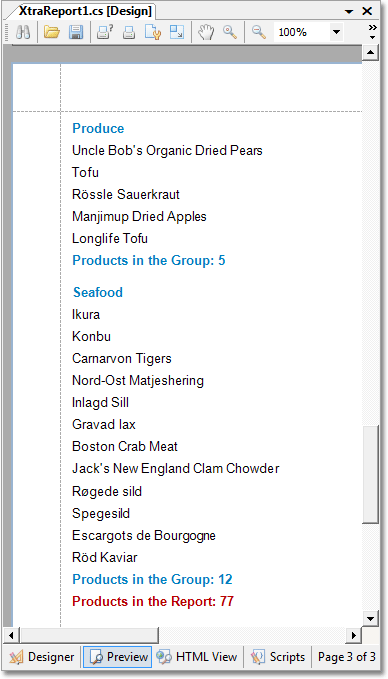
Task: Click the Zoom Out magnifier icon
Action: (259, 32)
